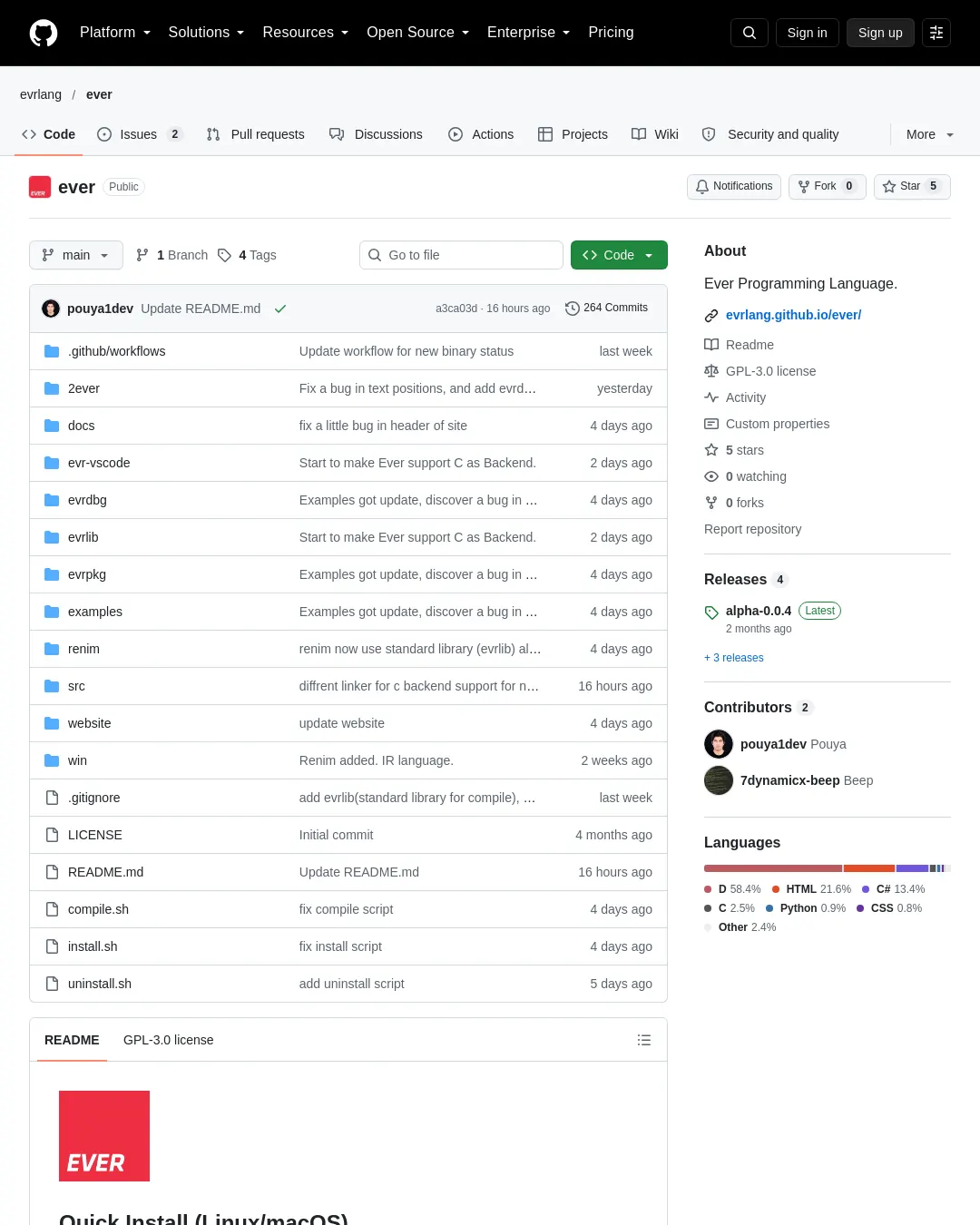Open the evrlang owner breadcrumb

(x=41, y=94)
